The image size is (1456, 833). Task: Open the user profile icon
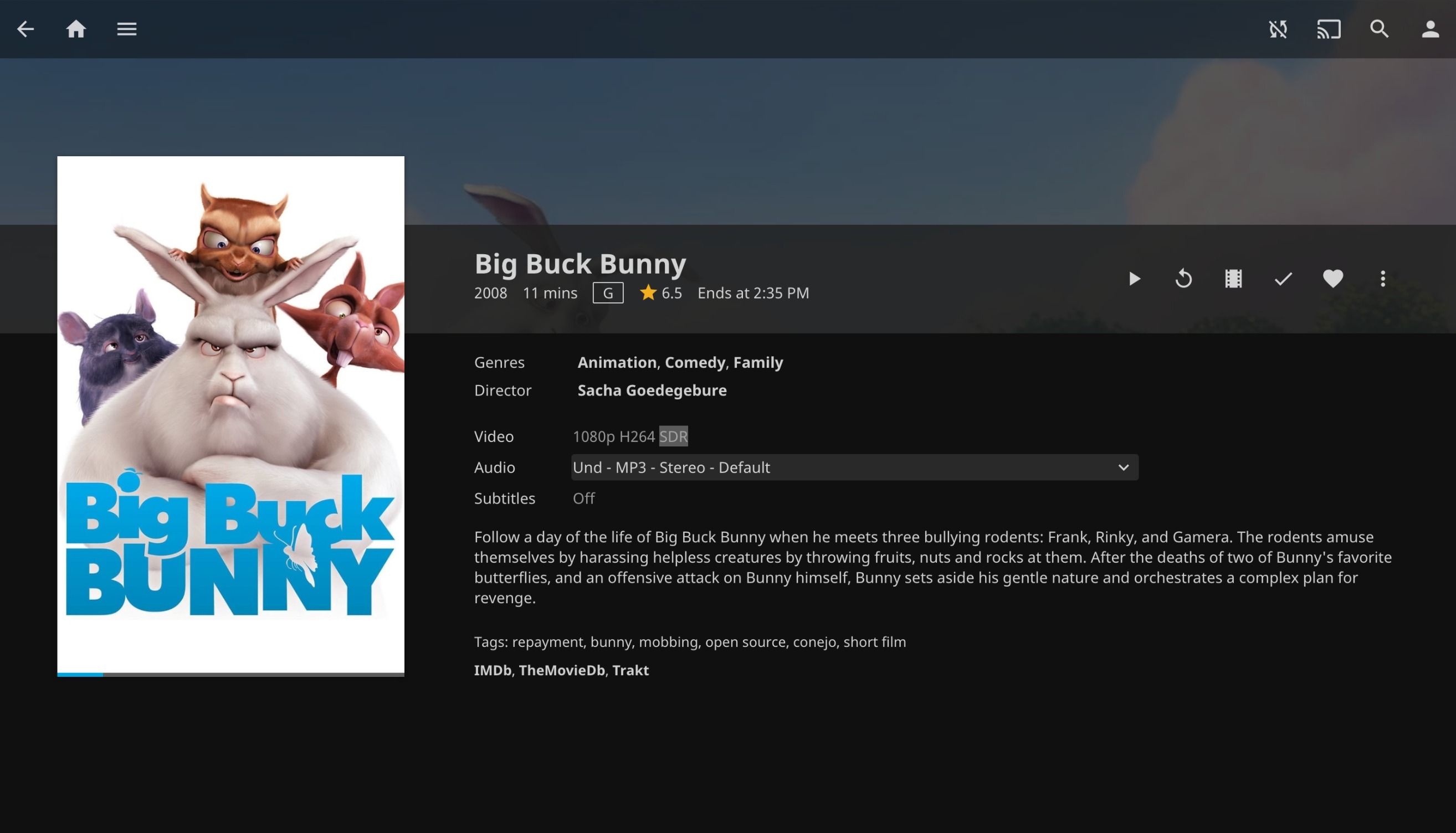1431,29
